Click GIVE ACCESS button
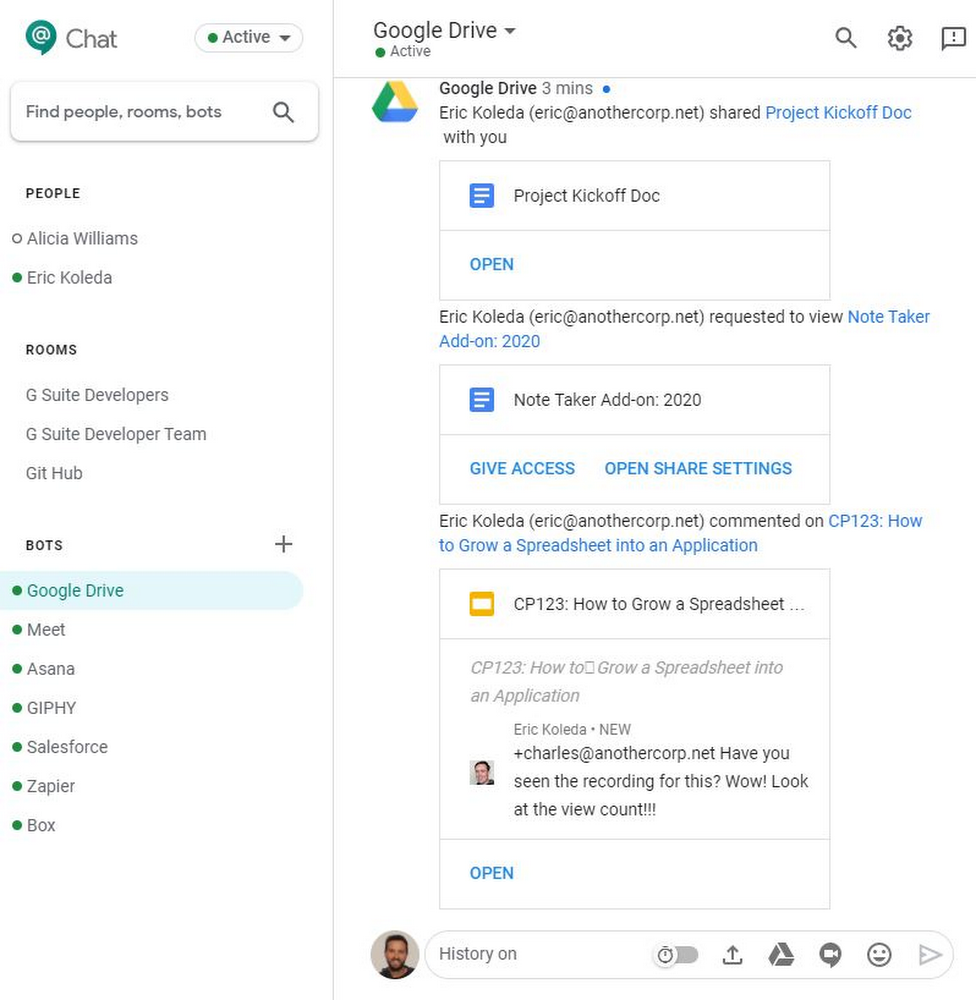This screenshot has height=1000, width=976. click(522, 468)
